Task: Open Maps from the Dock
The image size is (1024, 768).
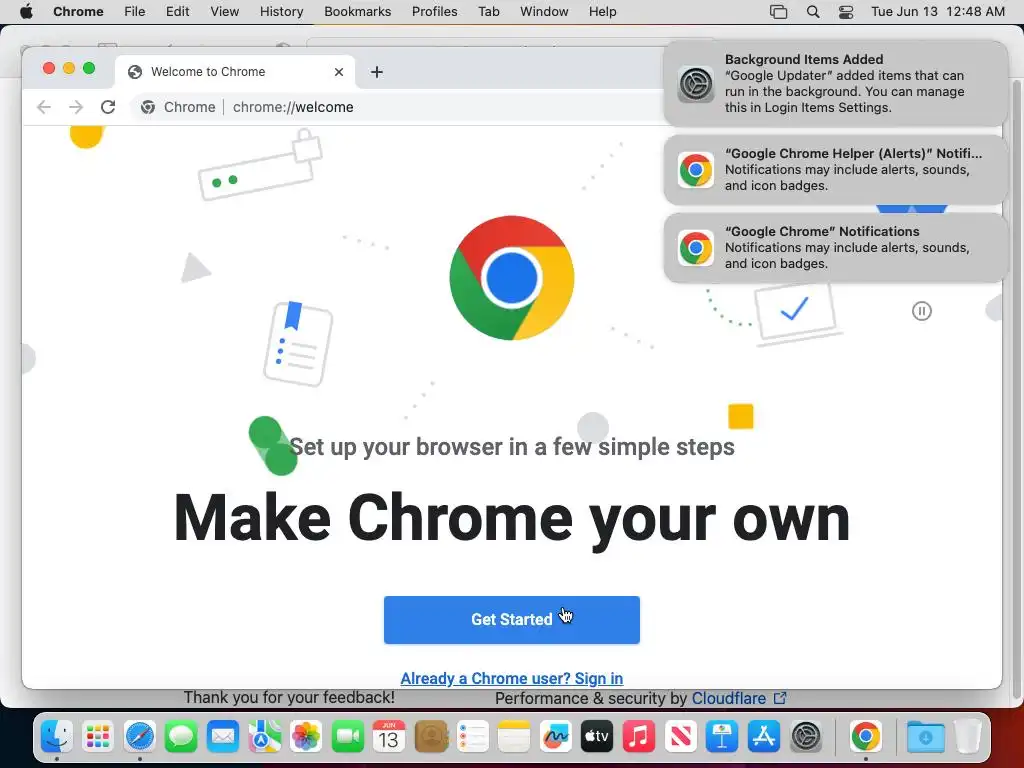Action: click(x=264, y=737)
